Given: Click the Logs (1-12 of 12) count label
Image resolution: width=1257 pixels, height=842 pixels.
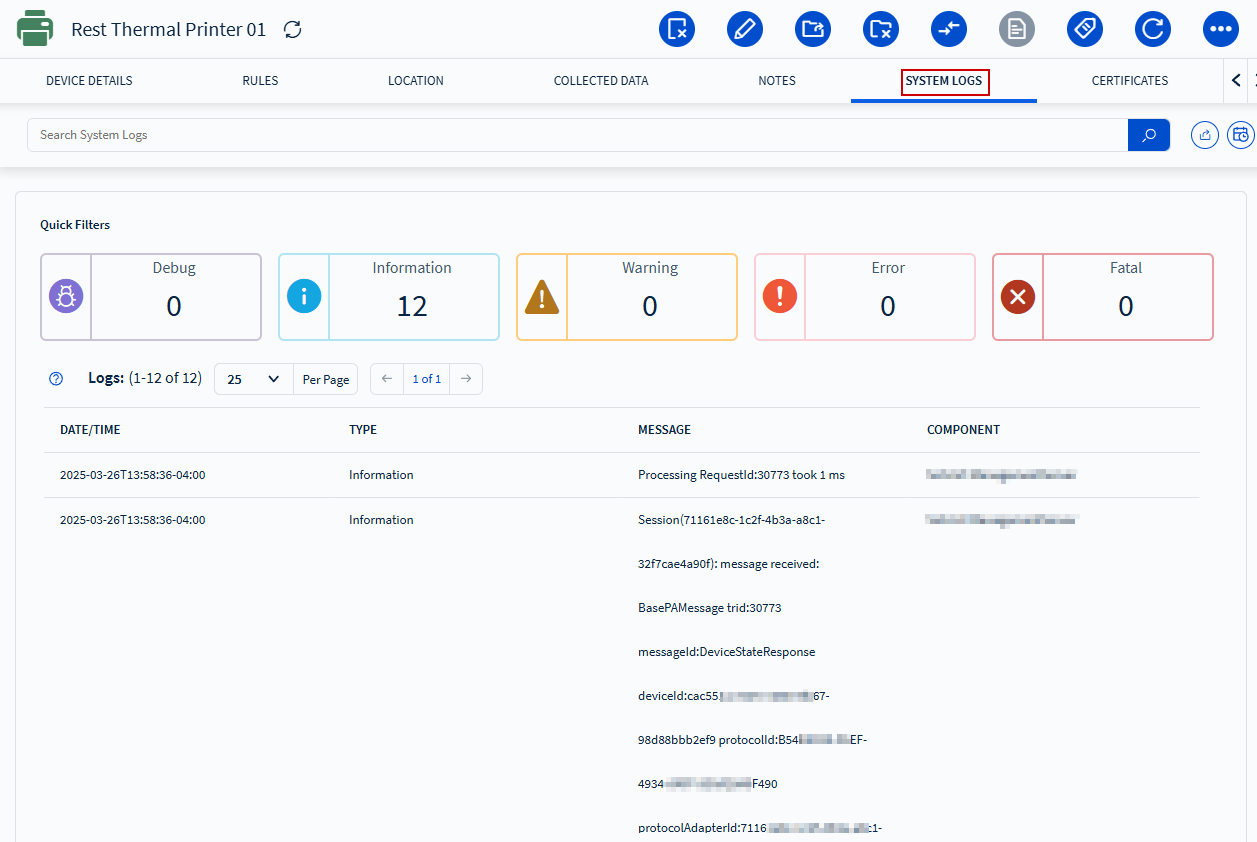Looking at the screenshot, I should 145,378.
